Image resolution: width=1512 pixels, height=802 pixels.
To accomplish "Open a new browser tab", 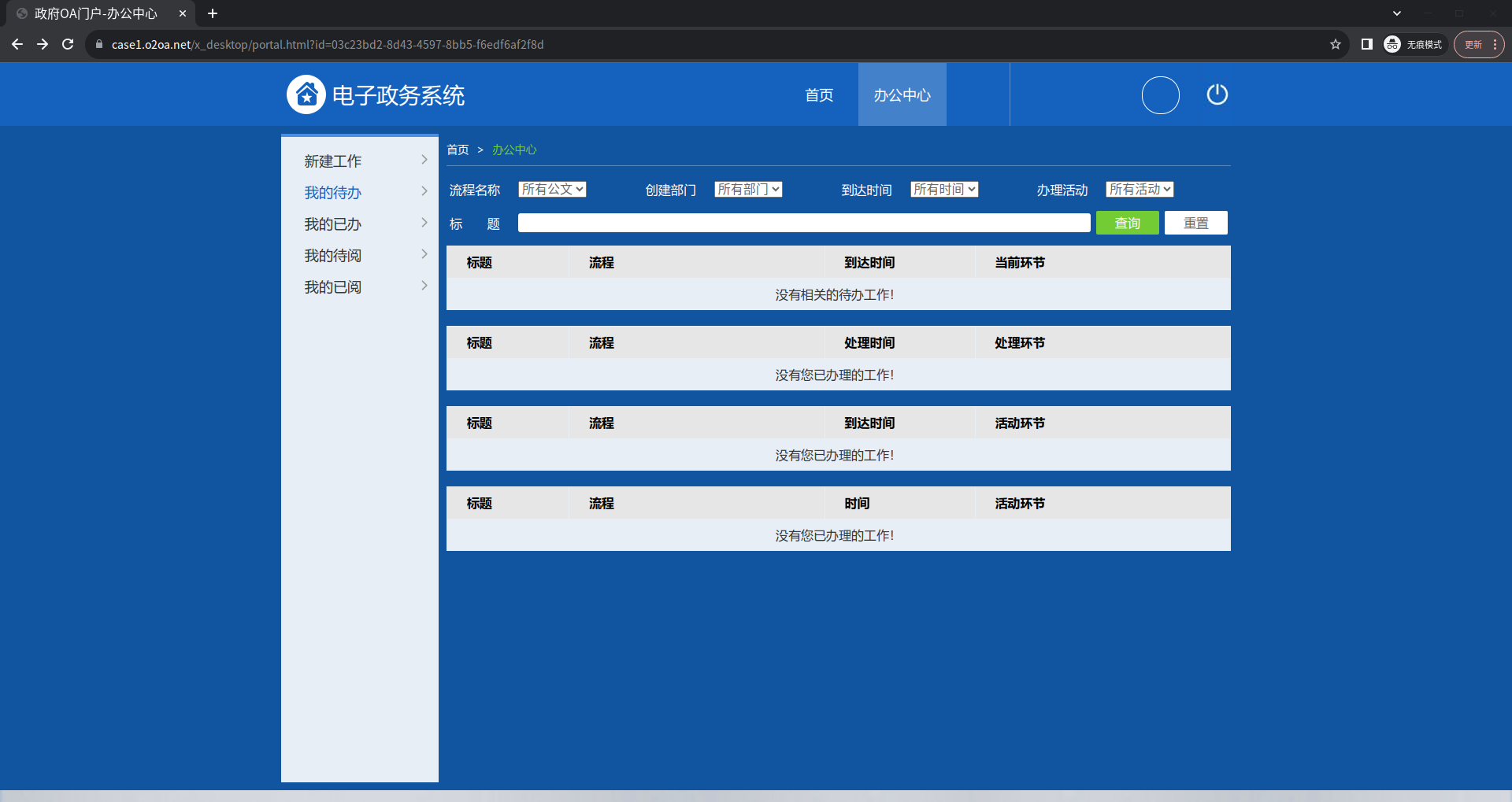I will (x=213, y=13).
